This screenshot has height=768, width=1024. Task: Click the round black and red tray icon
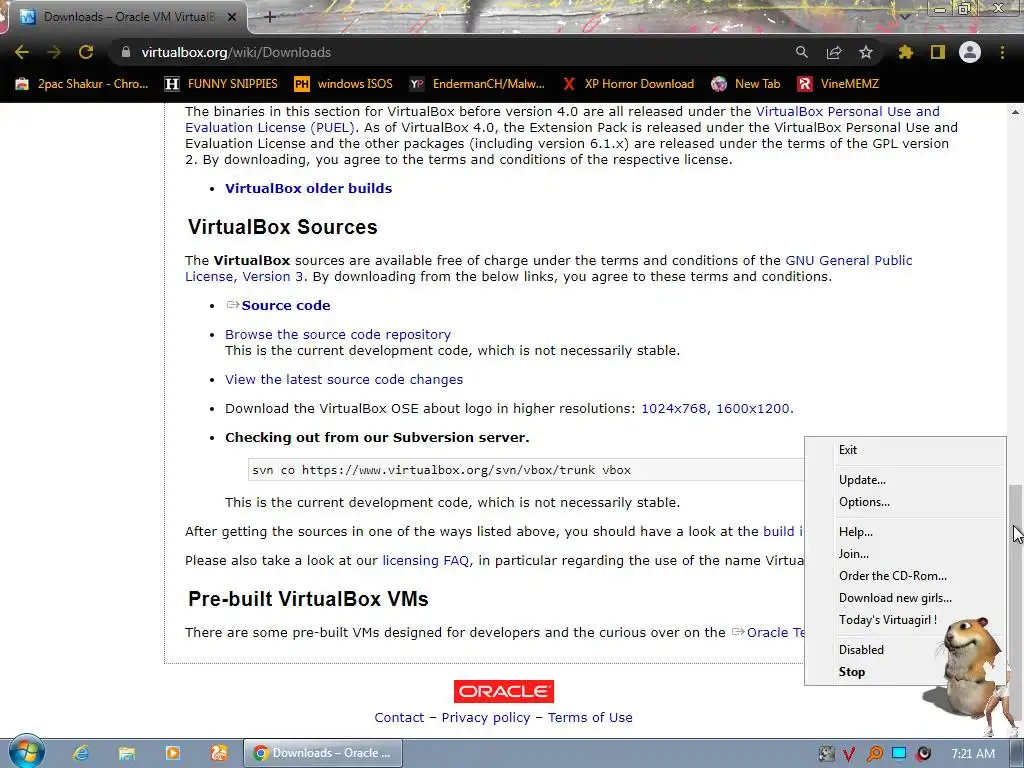(x=923, y=754)
